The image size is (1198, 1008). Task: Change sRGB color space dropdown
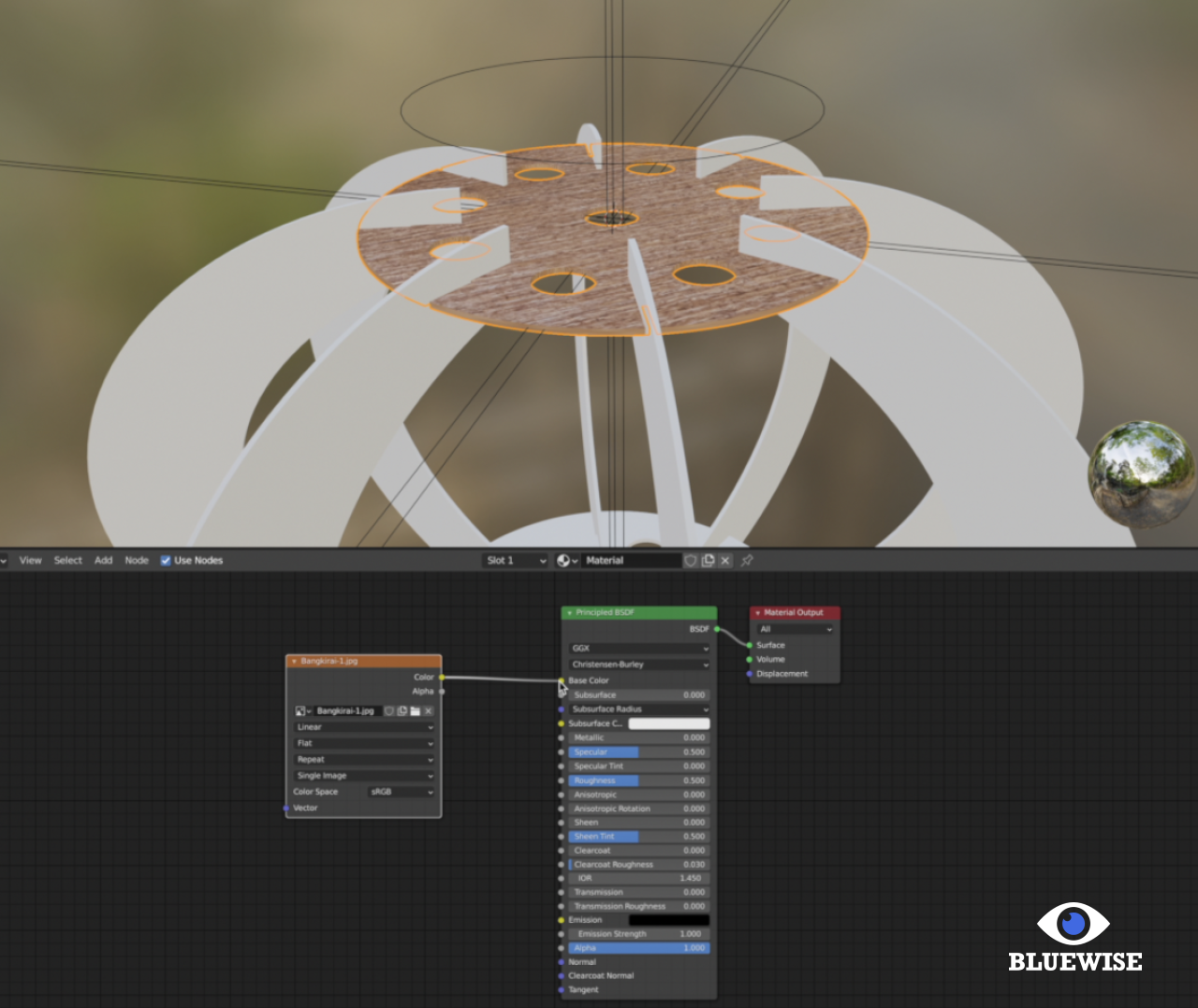click(402, 792)
